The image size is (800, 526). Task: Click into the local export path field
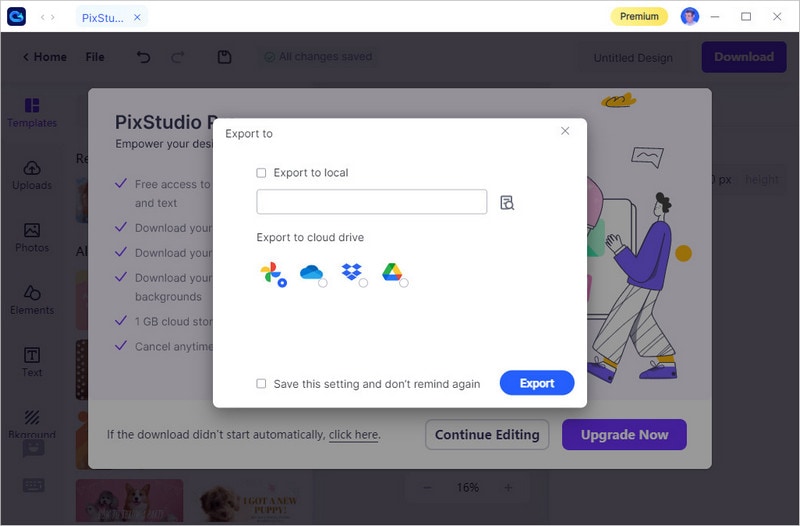point(371,202)
